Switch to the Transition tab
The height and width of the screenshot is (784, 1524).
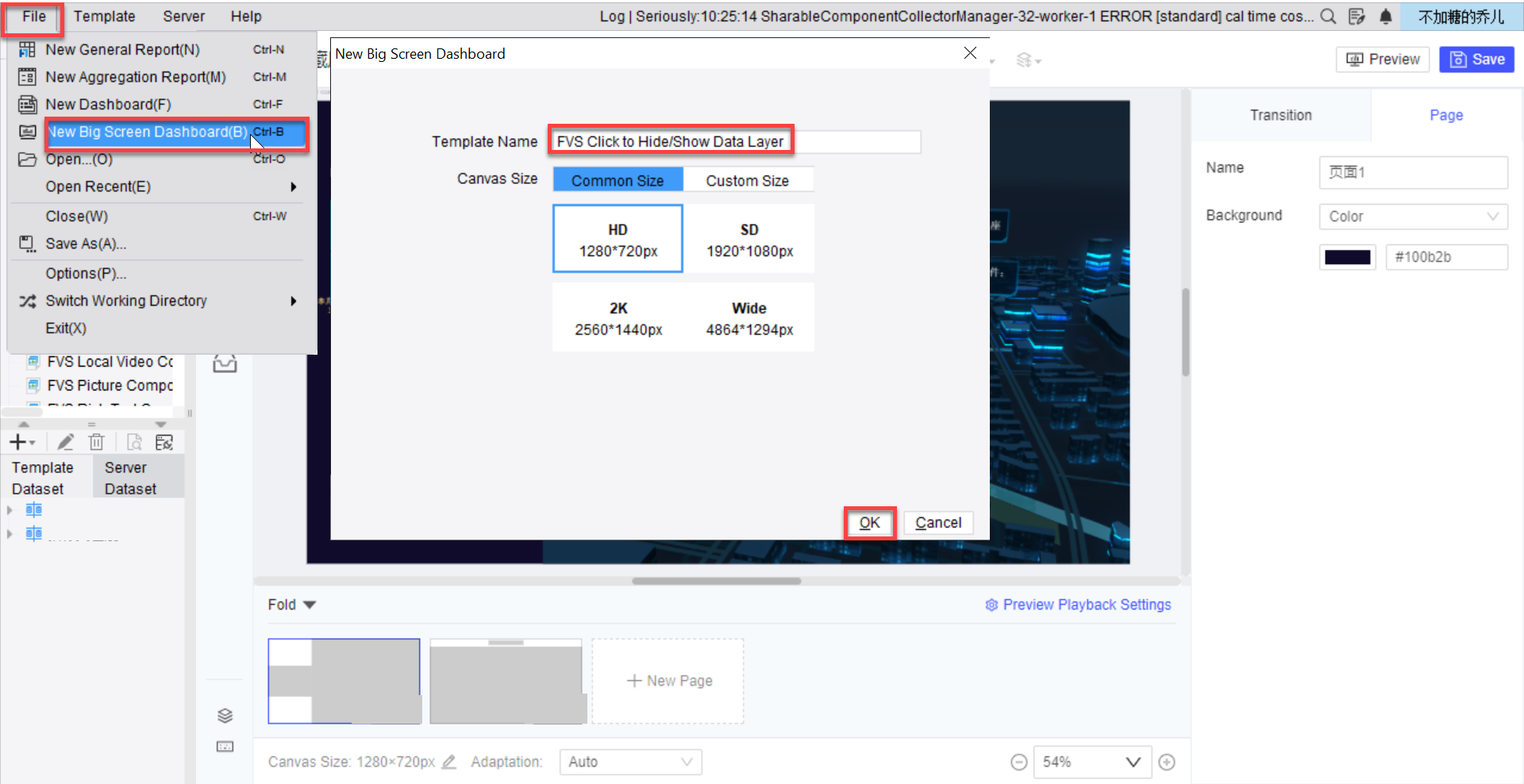[1280, 115]
